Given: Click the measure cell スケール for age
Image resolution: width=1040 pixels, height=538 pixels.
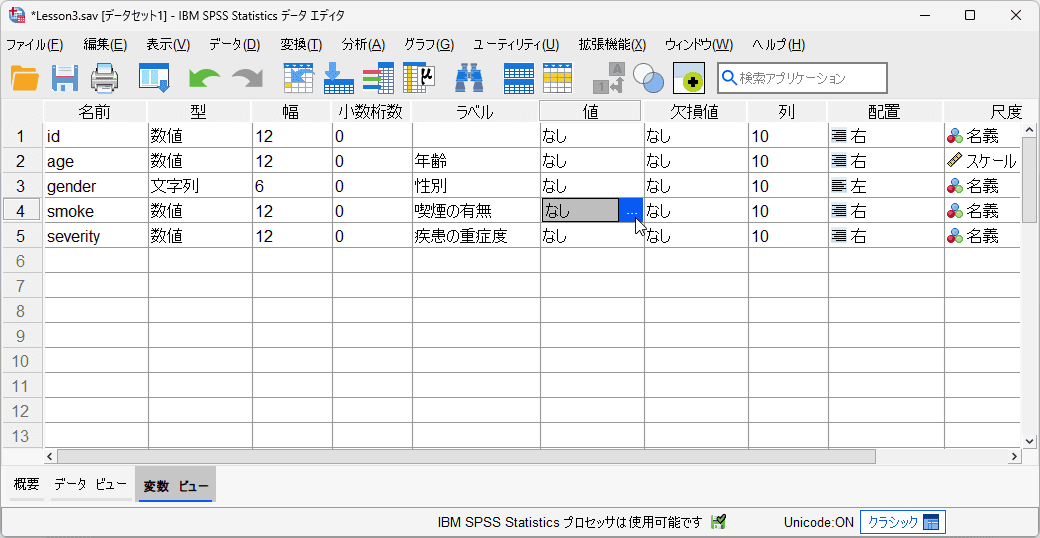Looking at the screenshot, I should point(982,161).
